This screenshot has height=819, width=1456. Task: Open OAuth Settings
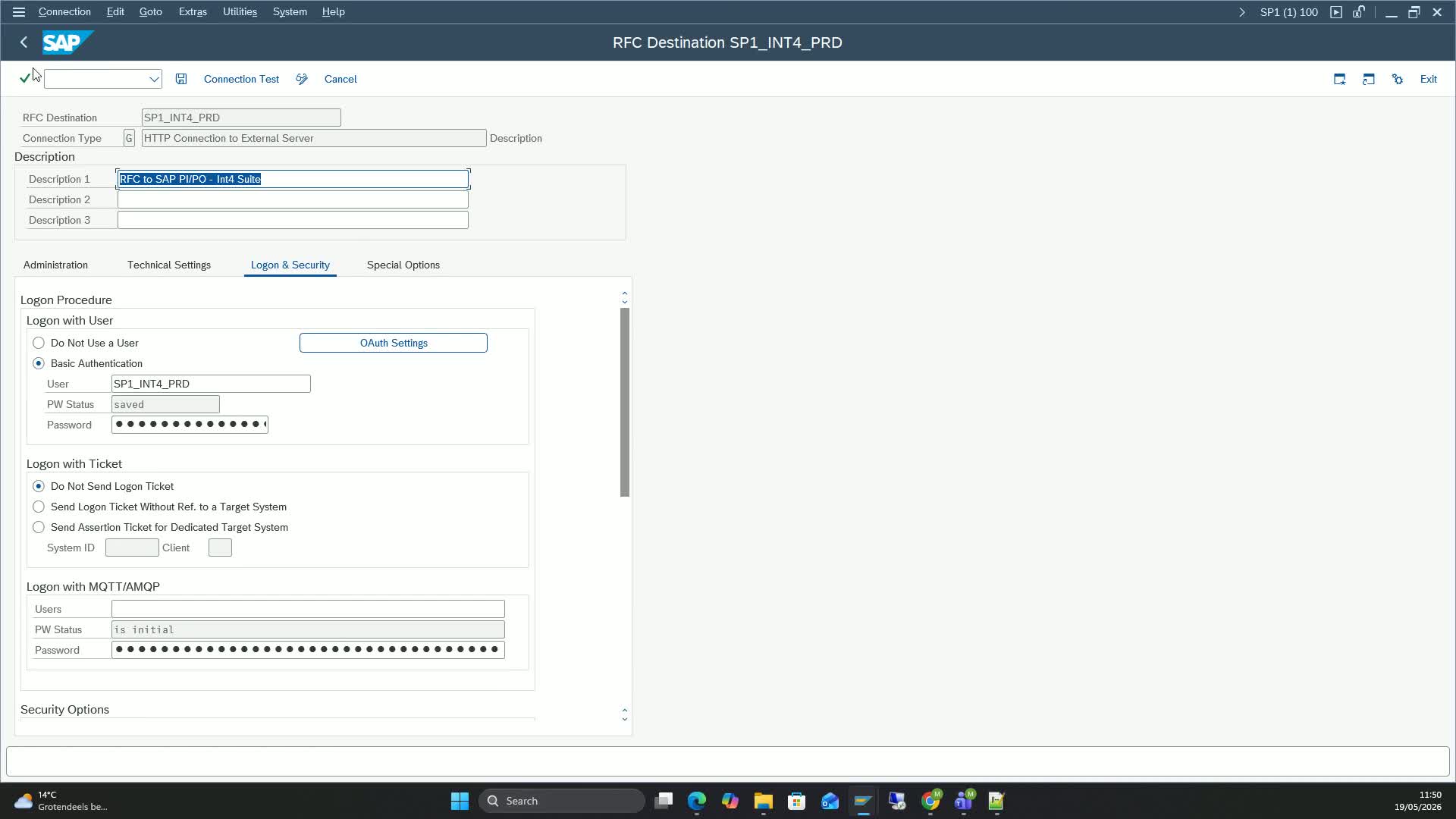[394, 343]
